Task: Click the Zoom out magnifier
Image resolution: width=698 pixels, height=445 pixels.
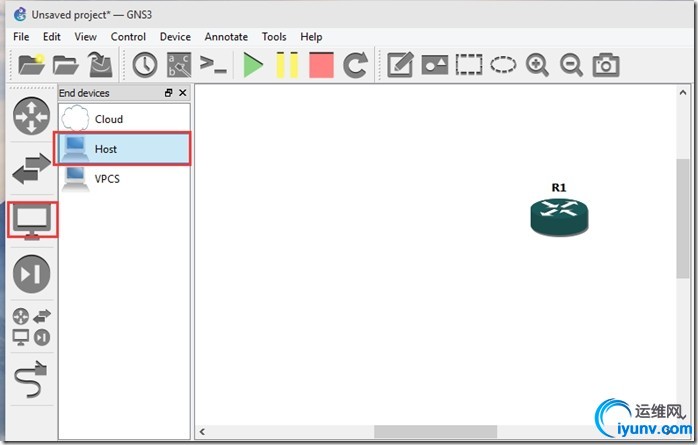Action: coord(571,65)
